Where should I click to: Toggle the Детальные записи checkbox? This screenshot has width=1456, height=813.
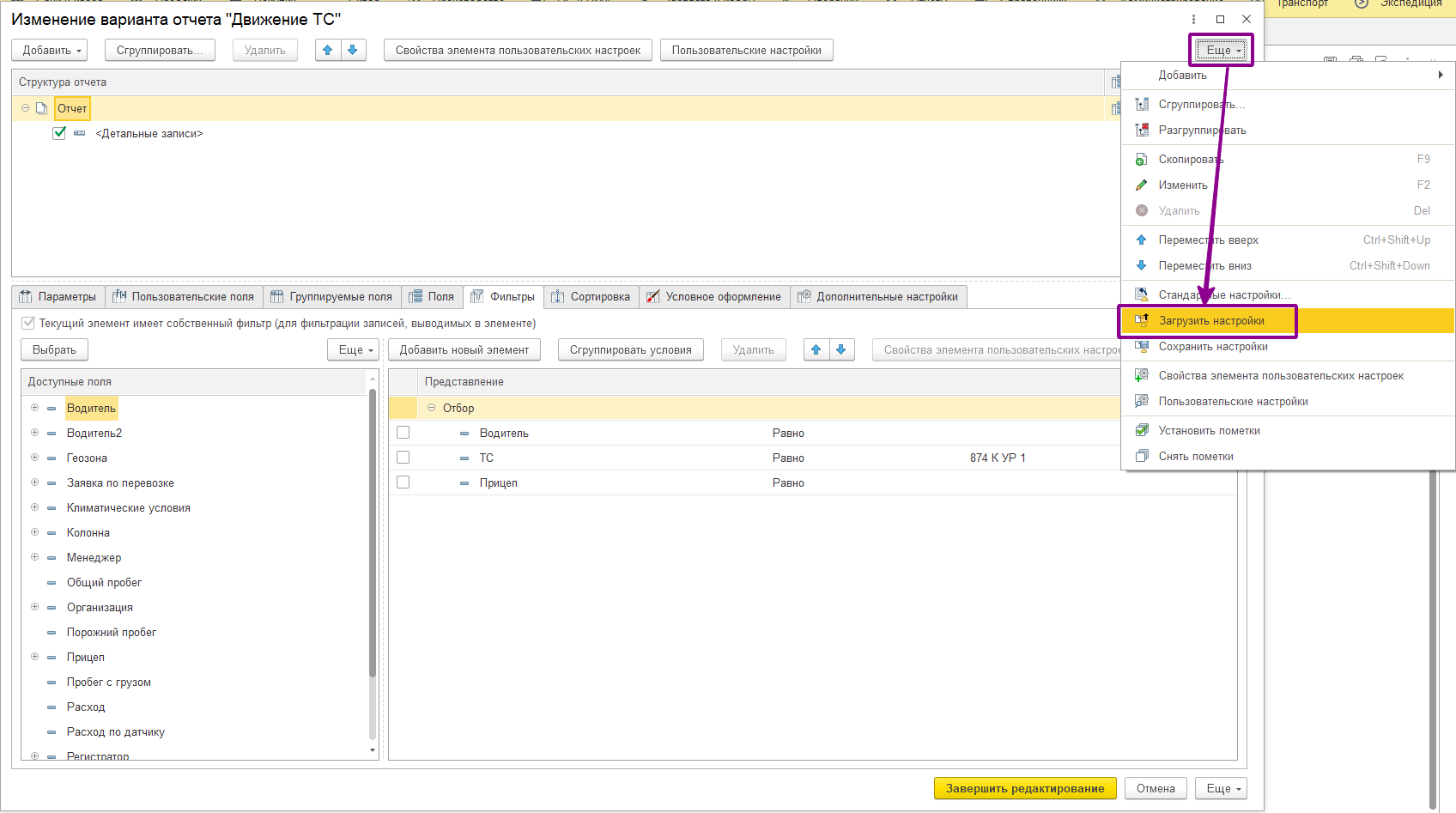tap(59, 133)
